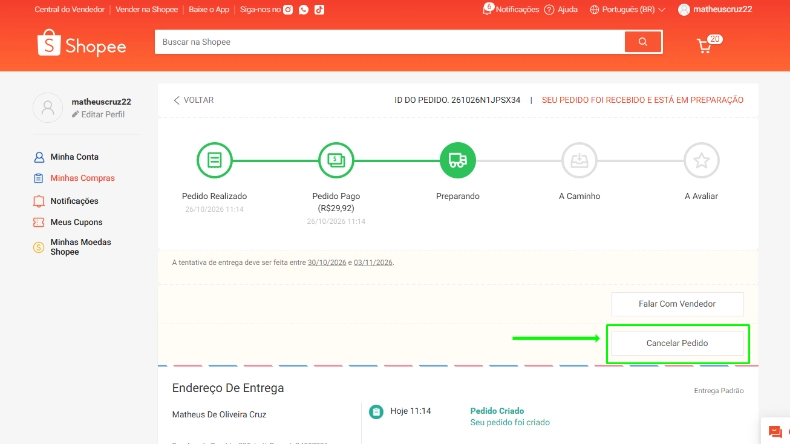Image resolution: width=790 pixels, height=444 pixels.
Task: Click the globe language icon
Action: 595,10
